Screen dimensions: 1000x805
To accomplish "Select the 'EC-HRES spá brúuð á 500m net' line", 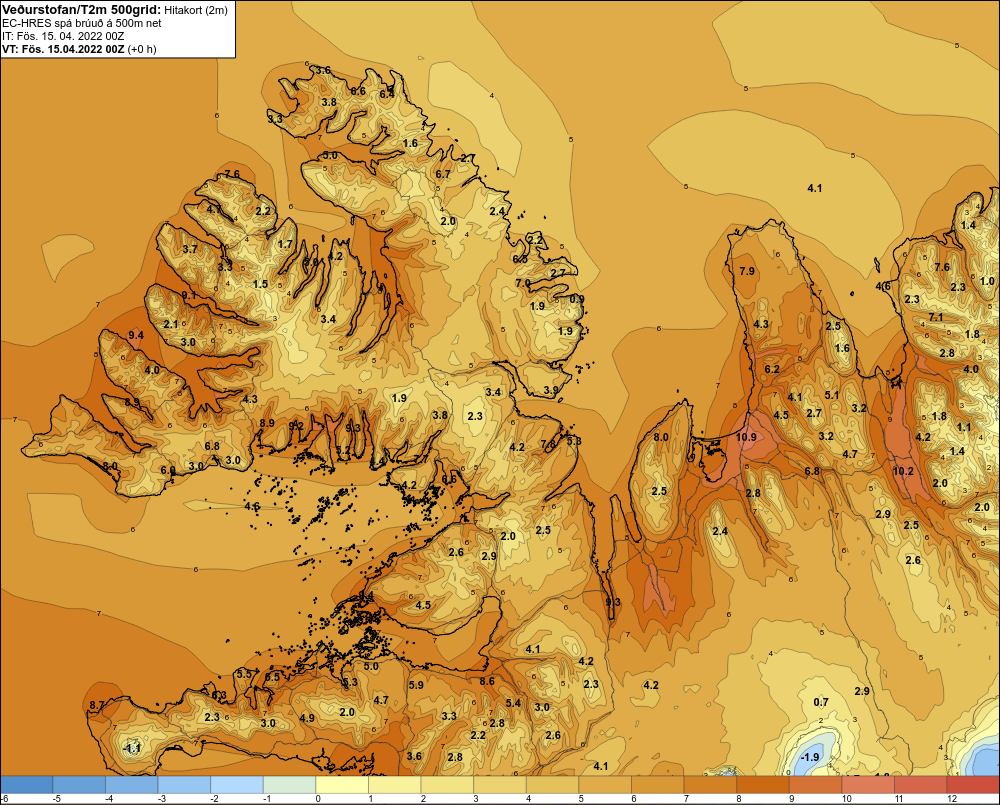I will click(82, 23).
